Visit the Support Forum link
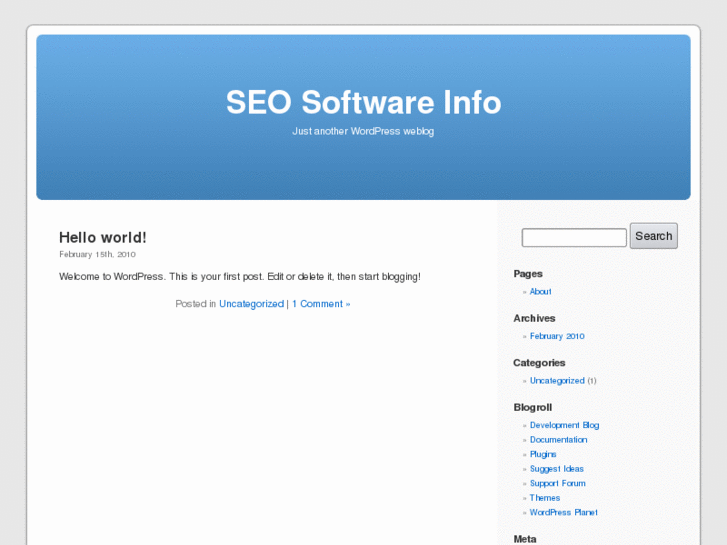Viewport: 727px width, 545px height. pos(557,483)
